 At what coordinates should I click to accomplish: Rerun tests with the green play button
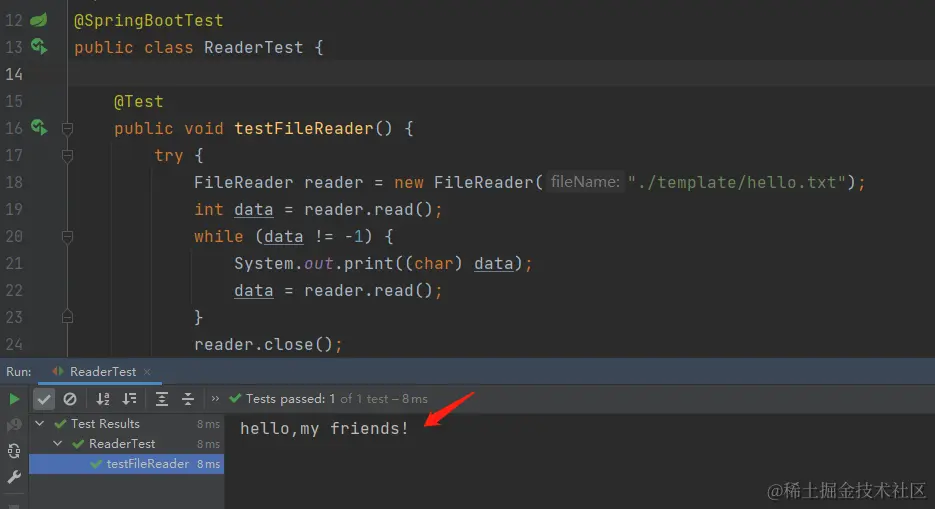point(14,399)
